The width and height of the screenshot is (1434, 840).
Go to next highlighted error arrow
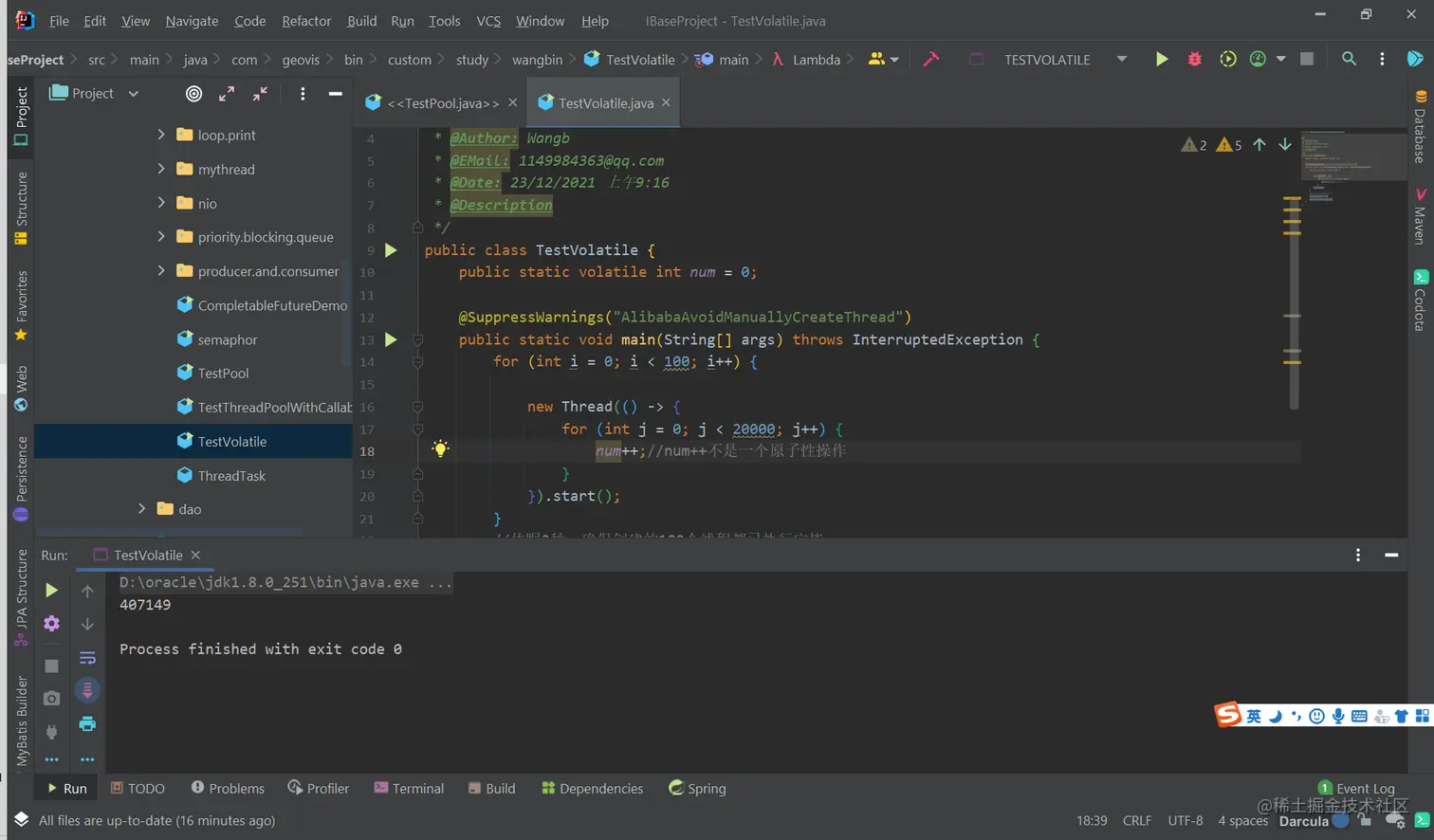coord(1285,144)
